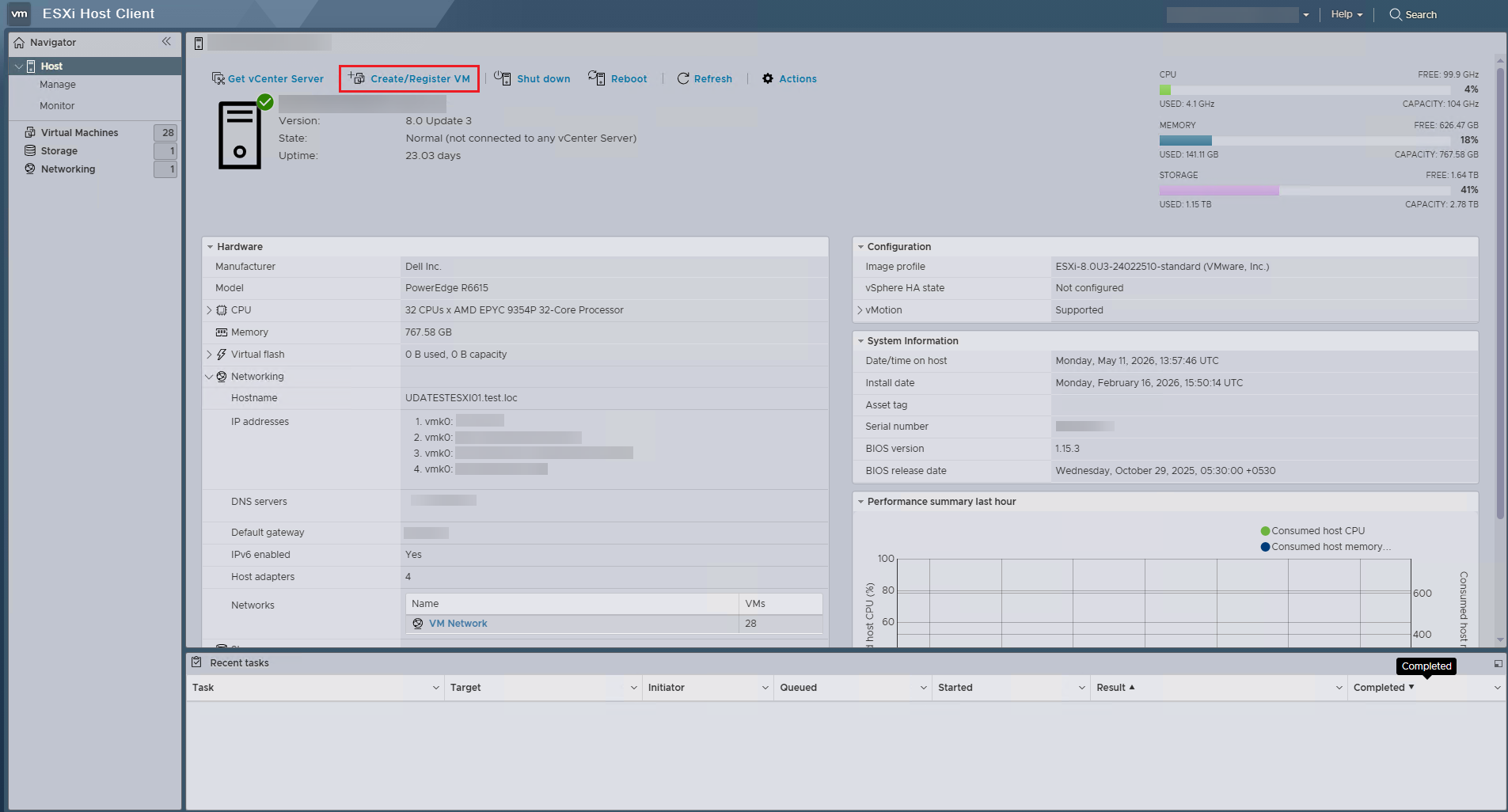This screenshot has width=1508, height=812.
Task: Click the main page vertical scrollbar
Action: pos(1500,293)
